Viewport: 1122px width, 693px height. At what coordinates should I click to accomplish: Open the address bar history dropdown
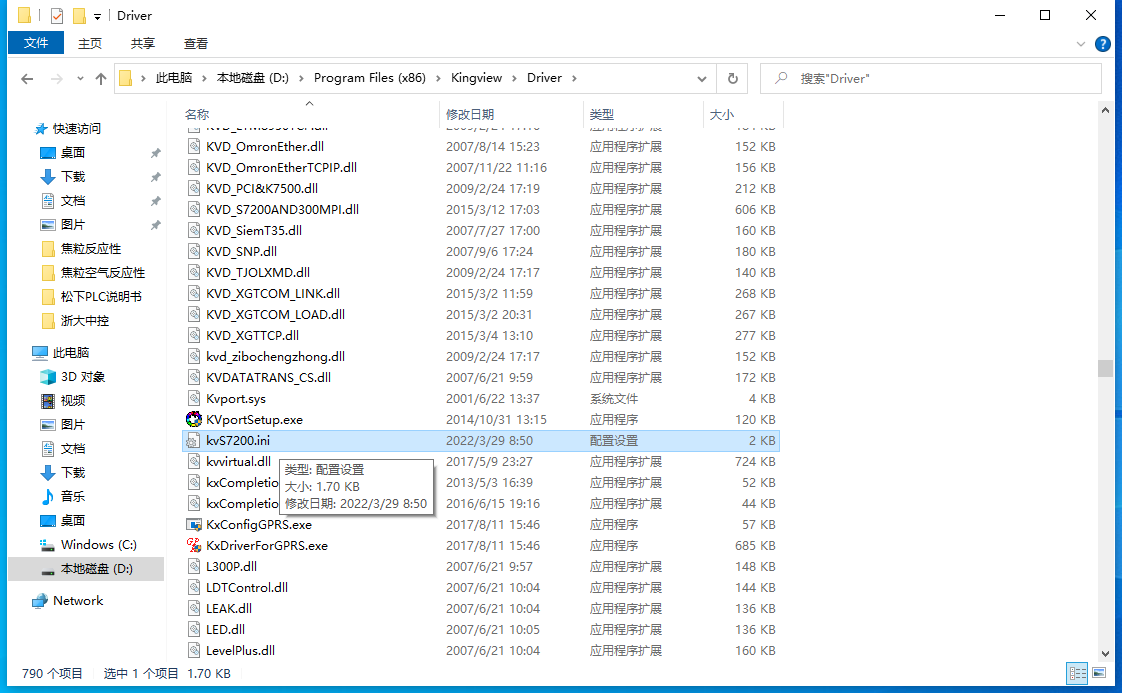pyautogui.click(x=702, y=79)
